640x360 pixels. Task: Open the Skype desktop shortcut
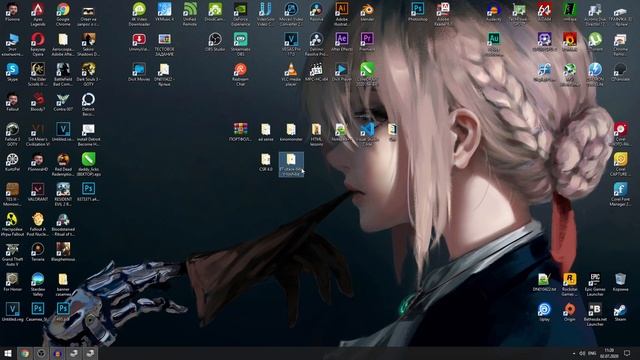(x=12, y=73)
